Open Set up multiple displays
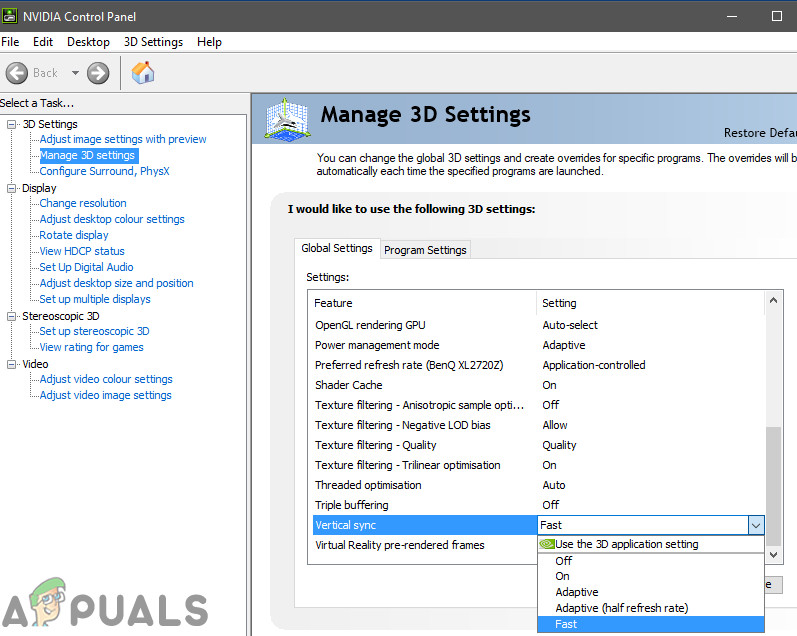 point(95,299)
